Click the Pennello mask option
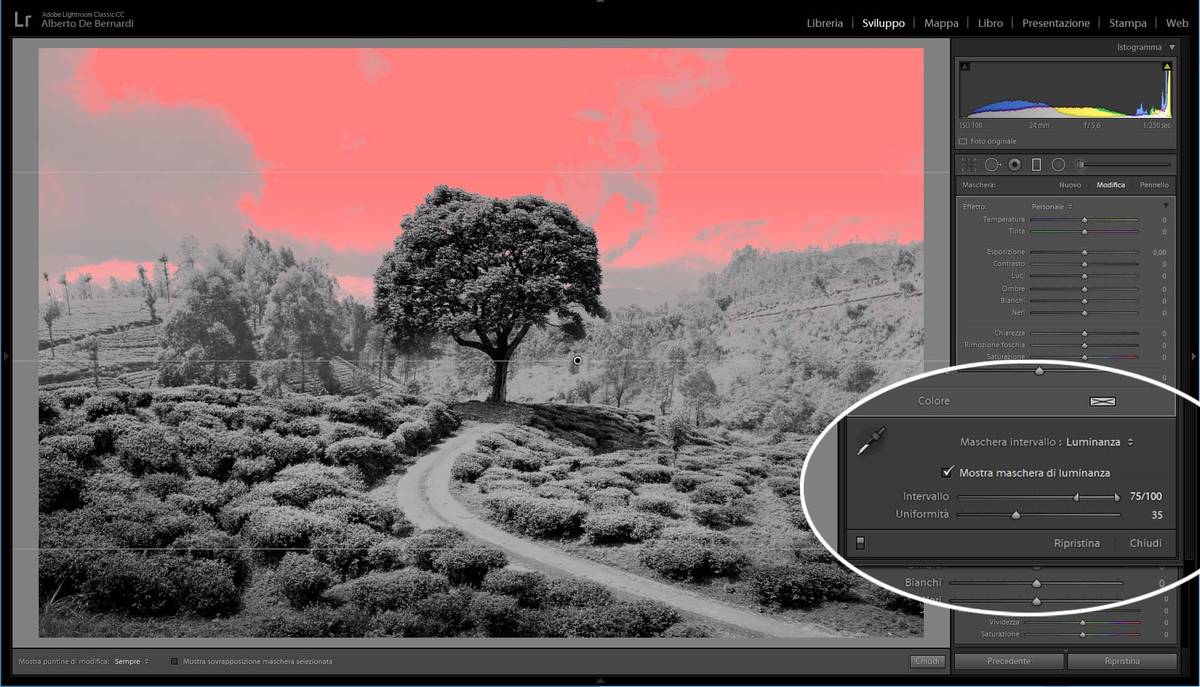Viewport: 1200px width, 687px height. coord(1153,185)
